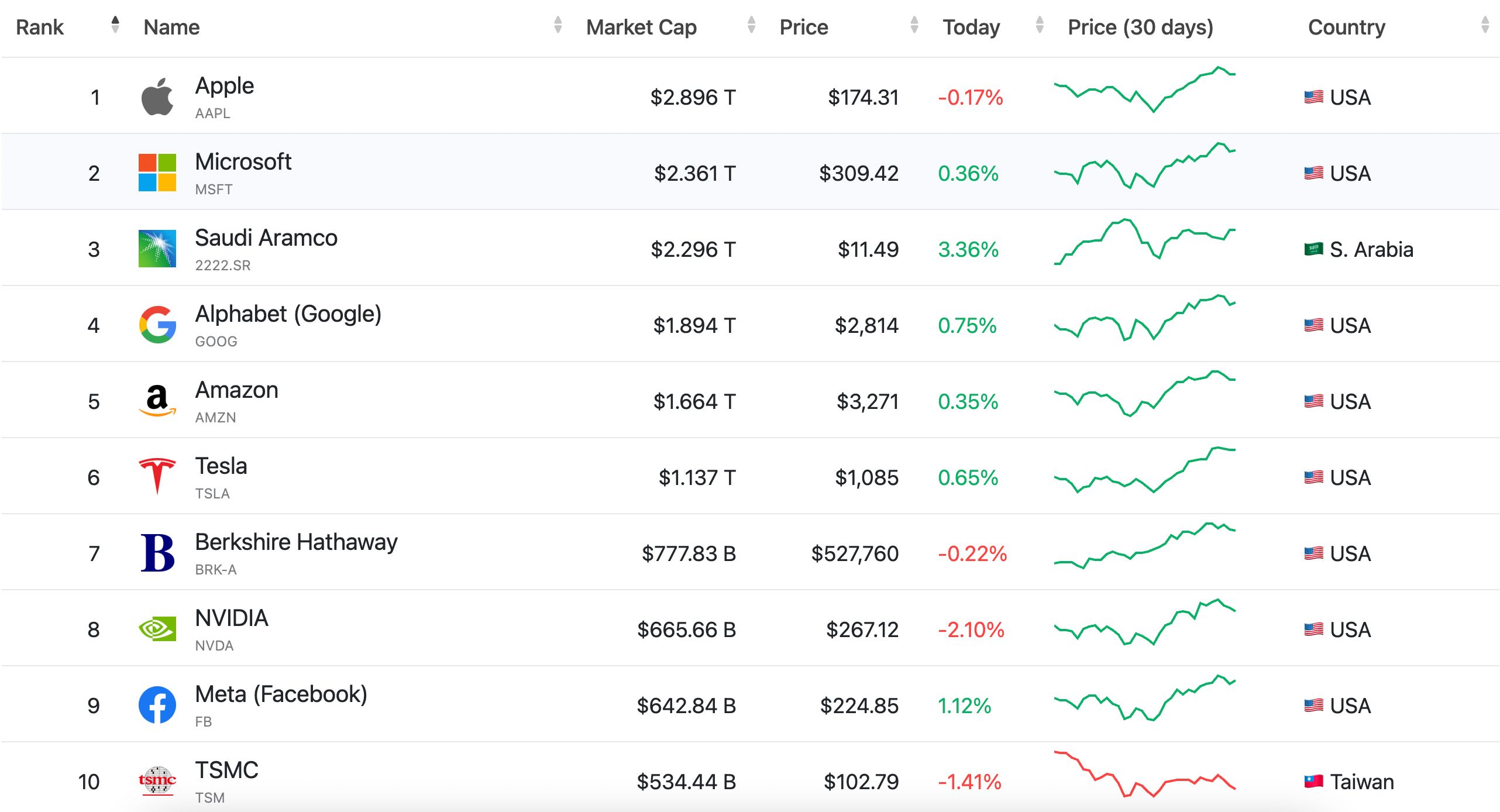Click the USA flag in NVIDIA's row
Image resolution: width=1500 pixels, height=812 pixels.
1313,629
